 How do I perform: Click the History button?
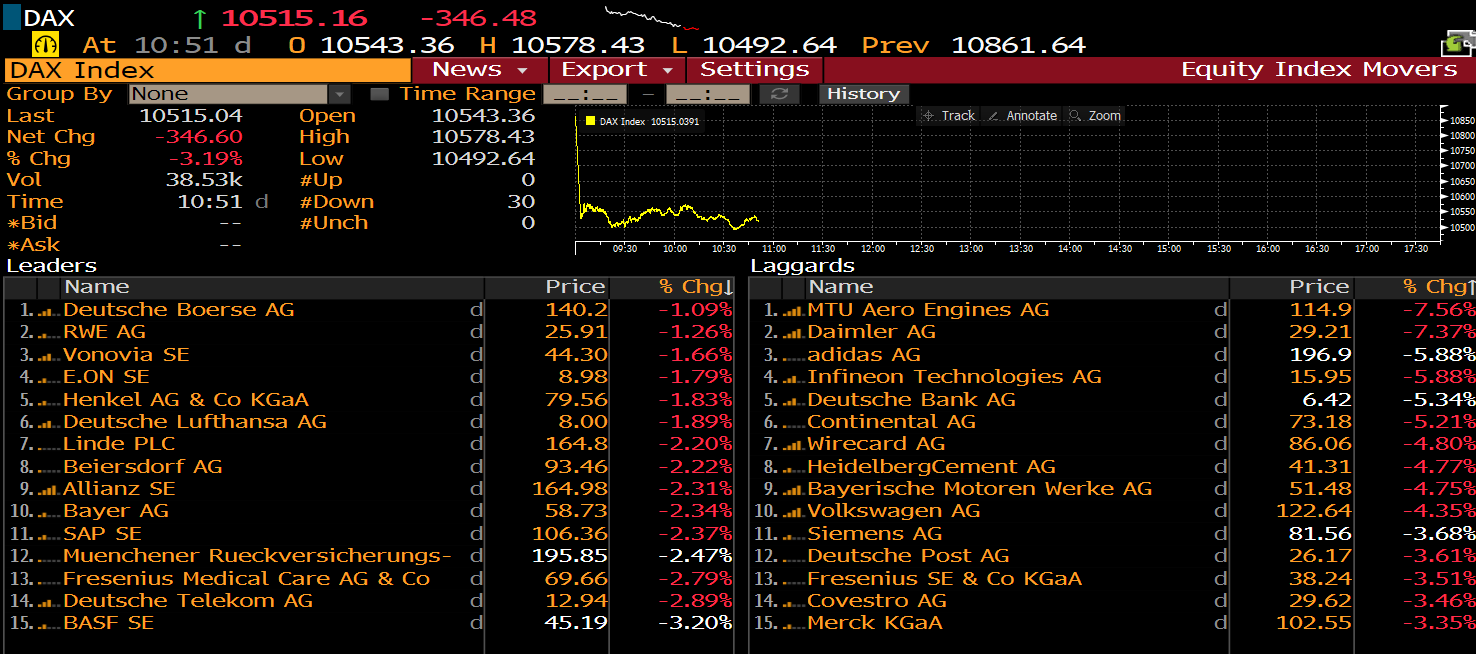click(x=864, y=94)
